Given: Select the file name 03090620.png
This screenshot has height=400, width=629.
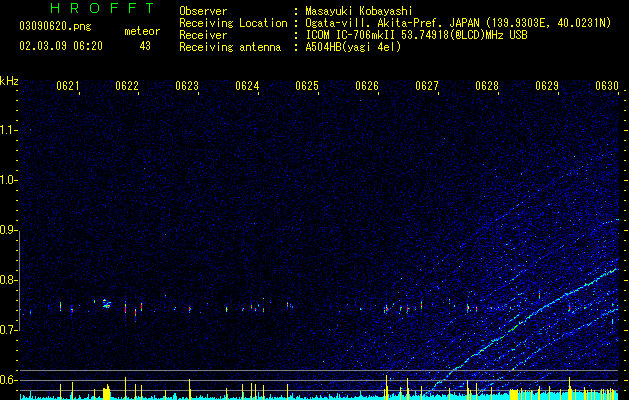Looking at the screenshot, I should click(x=55, y=26).
